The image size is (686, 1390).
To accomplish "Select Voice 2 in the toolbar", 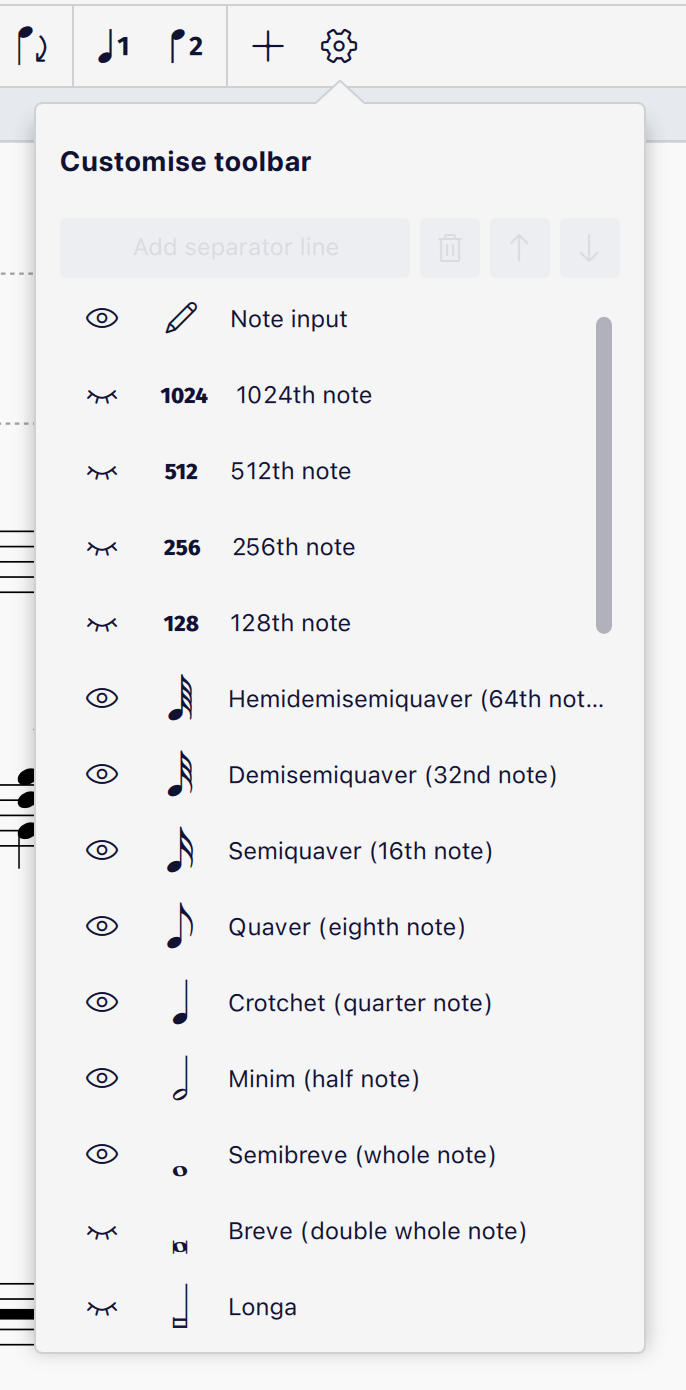I will [186, 46].
